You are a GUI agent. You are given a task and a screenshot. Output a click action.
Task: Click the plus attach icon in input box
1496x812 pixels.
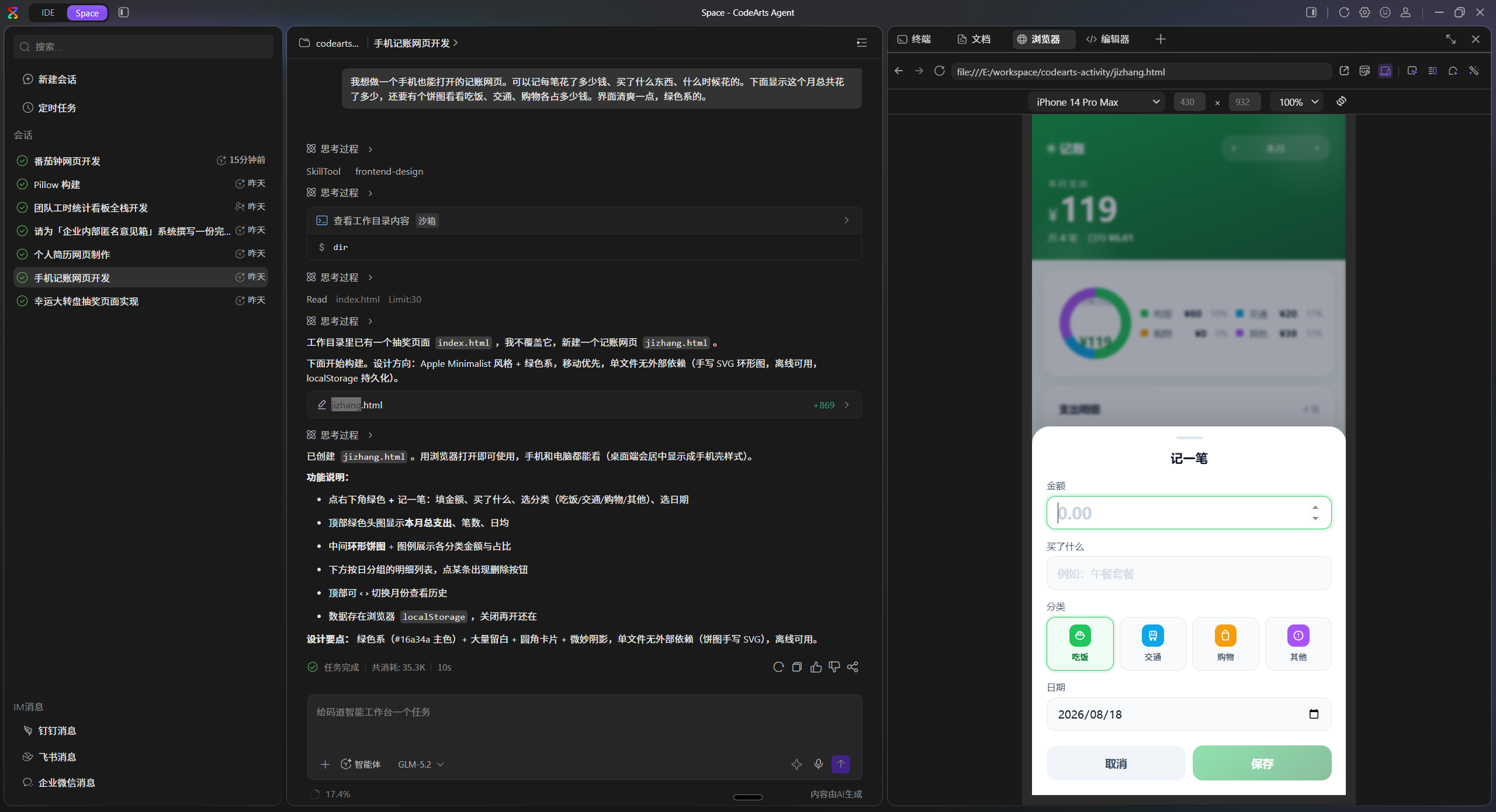pos(325,764)
